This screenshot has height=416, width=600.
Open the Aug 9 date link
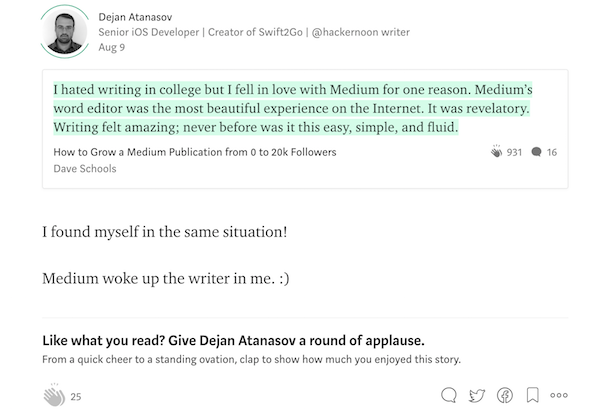(111, 47)
